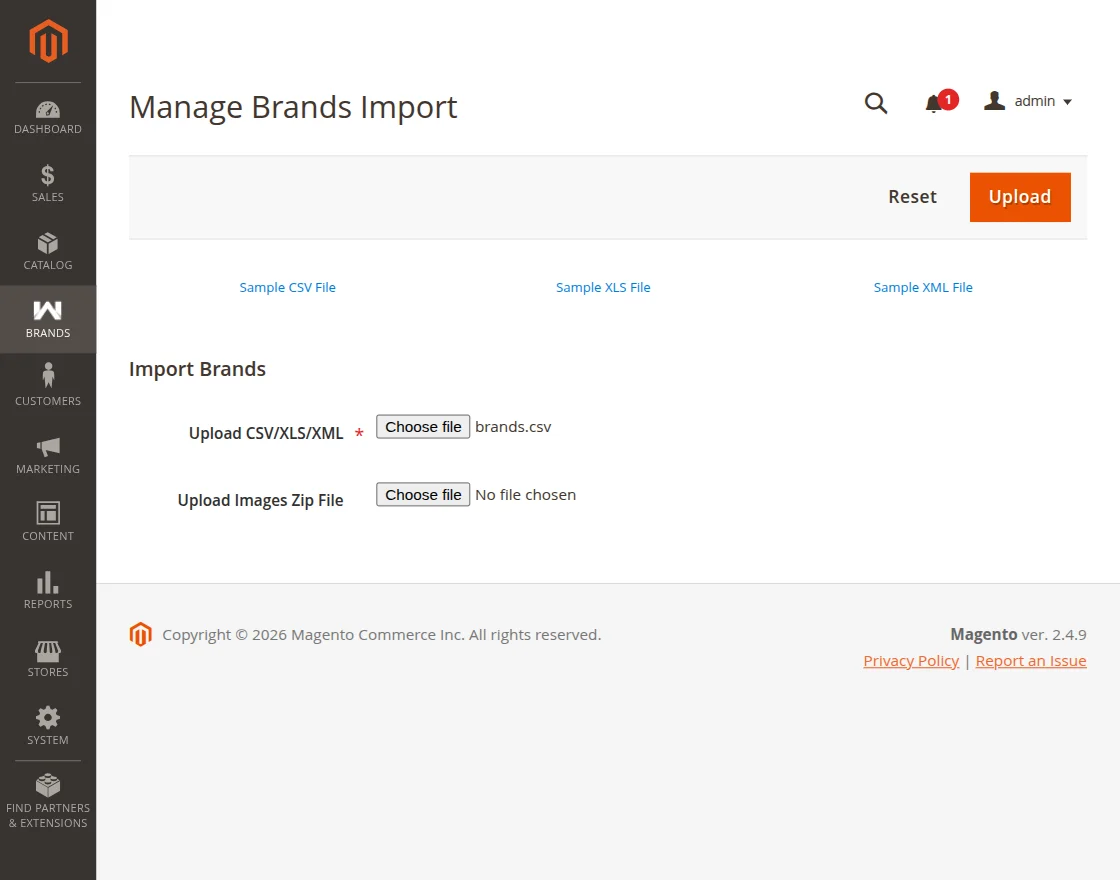Download the Sample XLS File

[603, 287]
